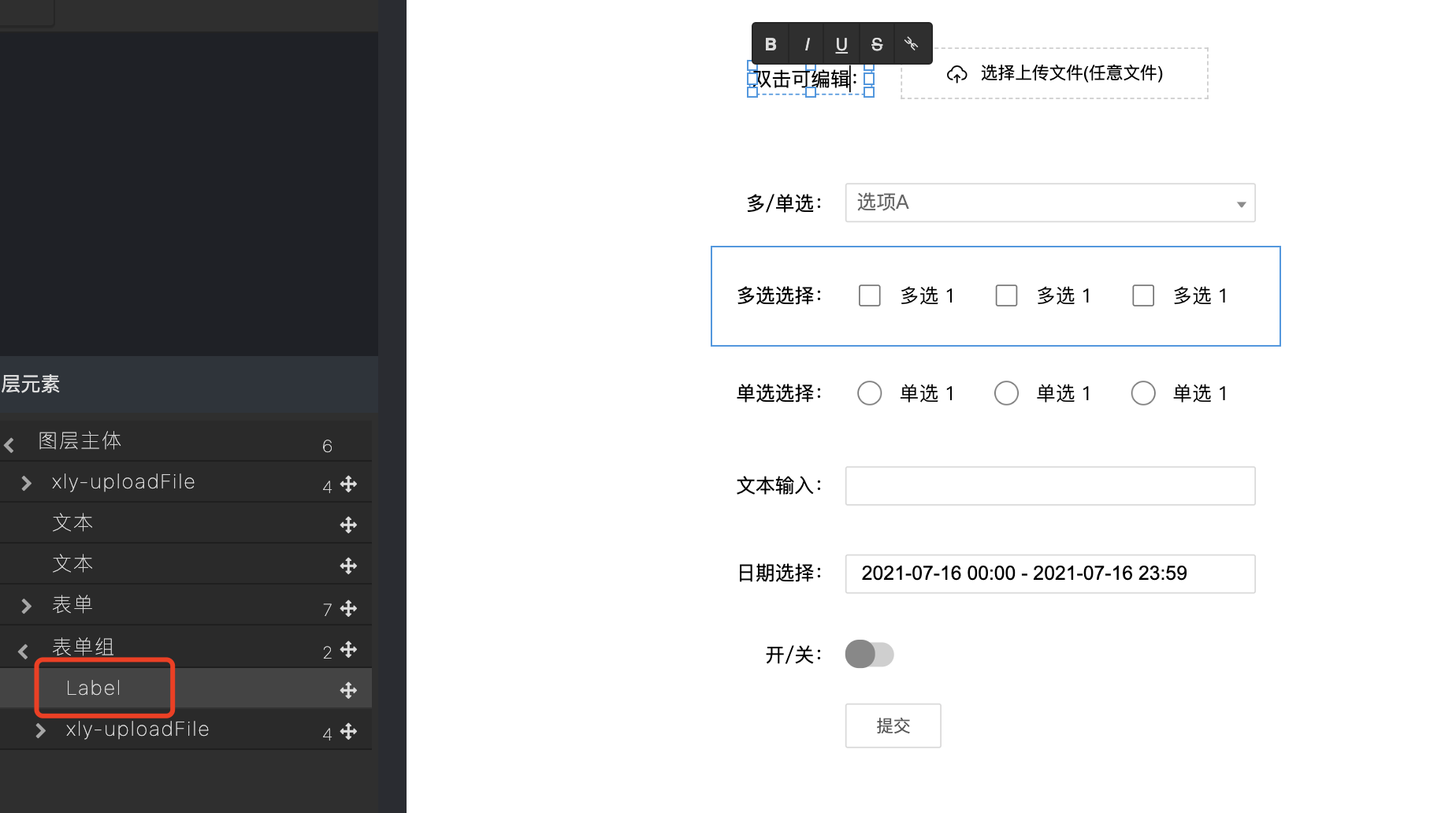Select the Label layer item
Image resolution: width=1456 pixels, height=813 pixels.
click(94, 688)
